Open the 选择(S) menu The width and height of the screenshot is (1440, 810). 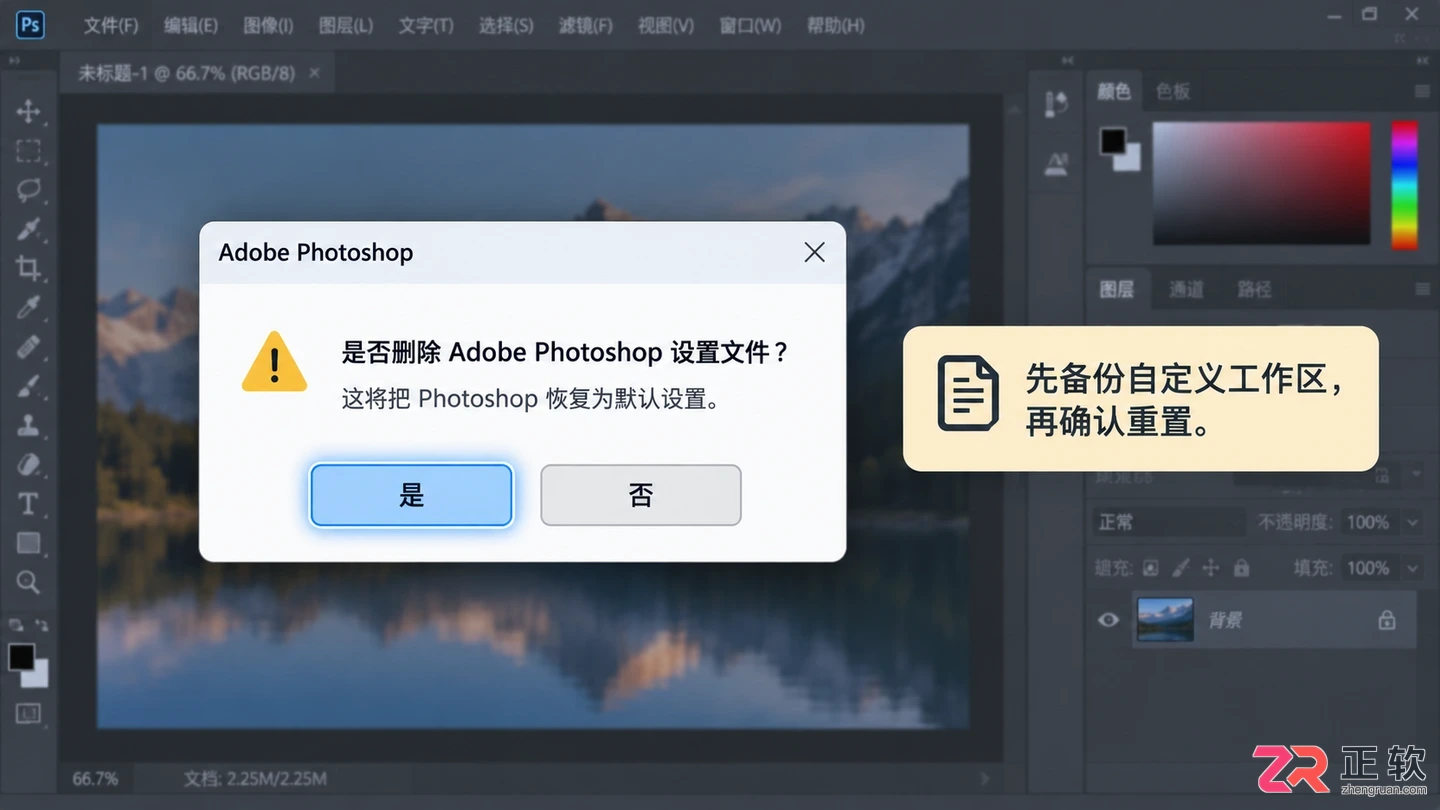click(x=506, y=25)
